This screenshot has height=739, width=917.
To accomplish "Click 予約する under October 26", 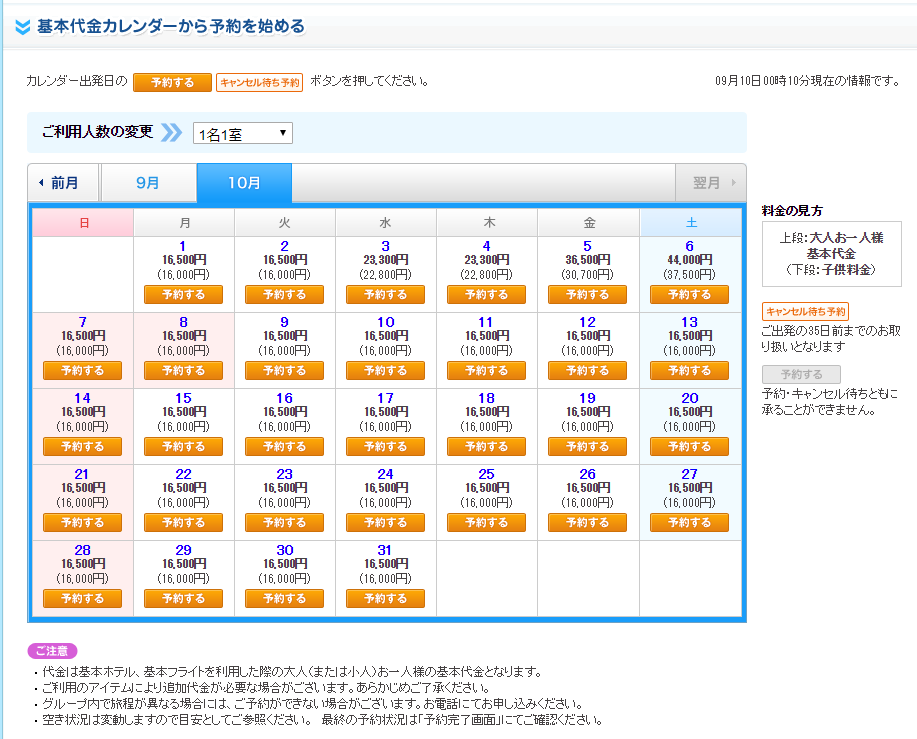I will [587, 523].
